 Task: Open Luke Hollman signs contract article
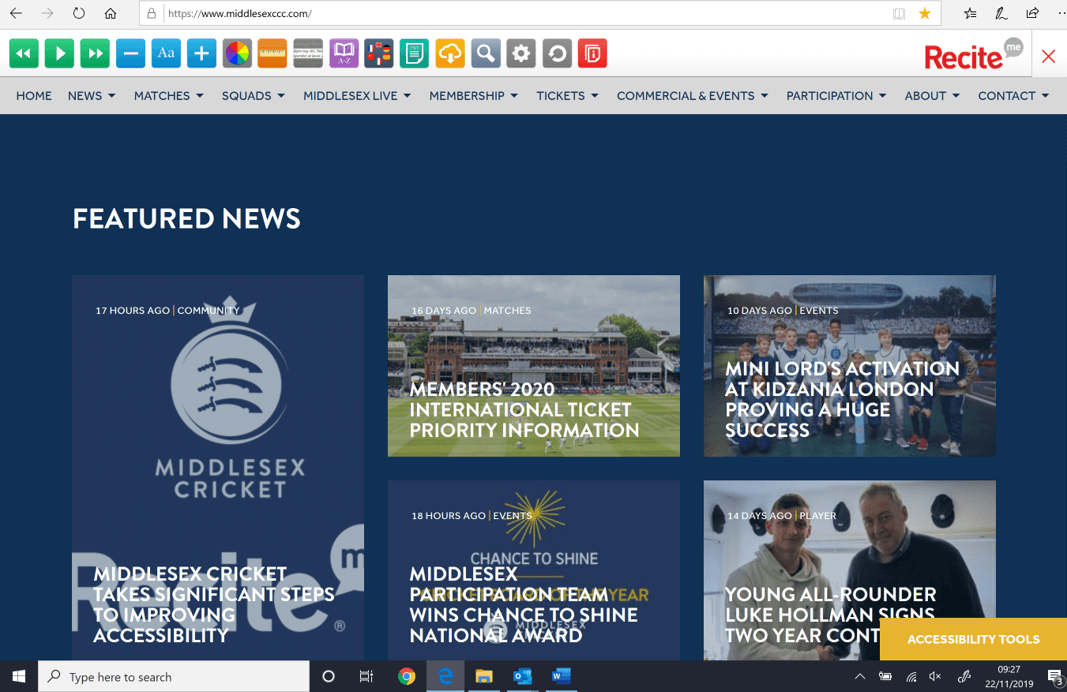(x=849, y=570)
